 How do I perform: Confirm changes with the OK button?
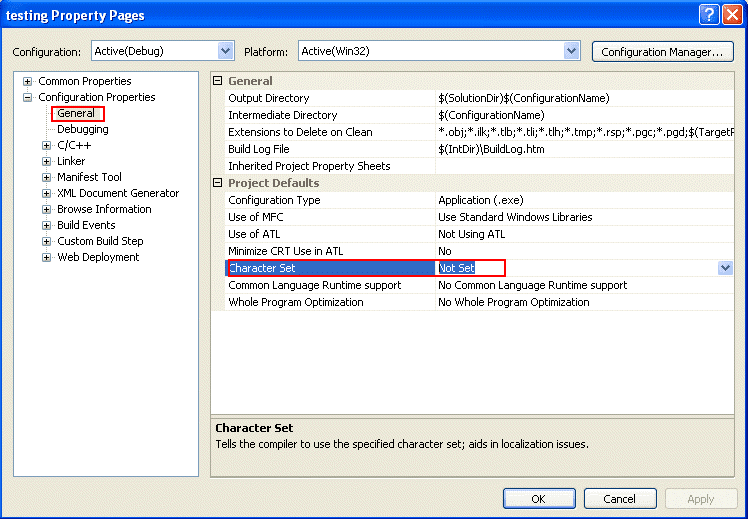pos(539,498)
